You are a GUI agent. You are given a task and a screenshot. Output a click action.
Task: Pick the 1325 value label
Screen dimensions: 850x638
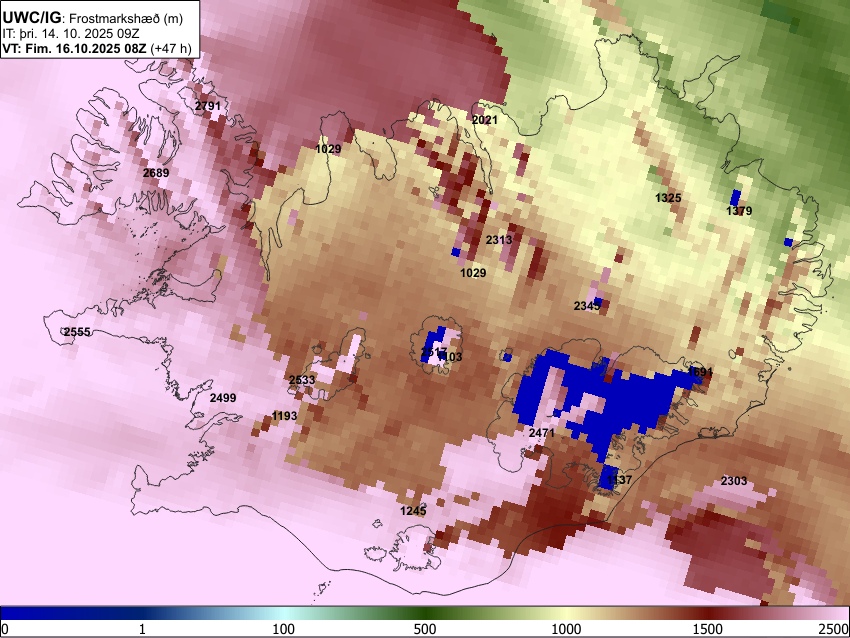[x=668, y=198]
